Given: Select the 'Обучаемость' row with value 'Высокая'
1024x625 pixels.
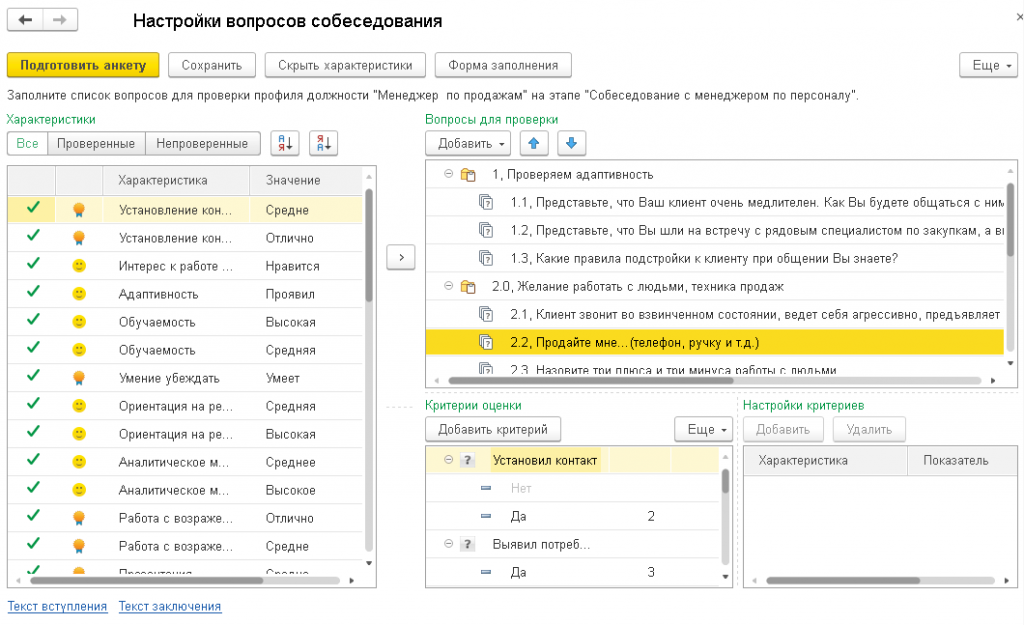Looking at the screenshot, I should [x=185, y=322].
